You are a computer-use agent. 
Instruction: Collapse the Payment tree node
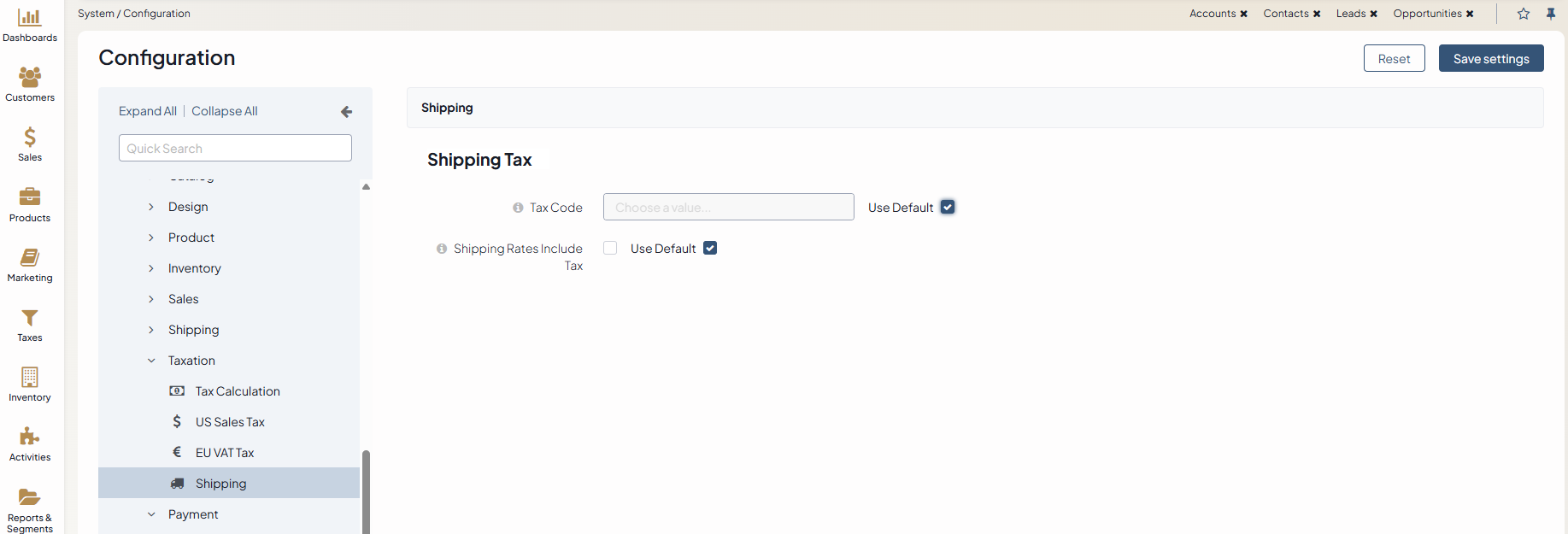(x=151, y=514)
